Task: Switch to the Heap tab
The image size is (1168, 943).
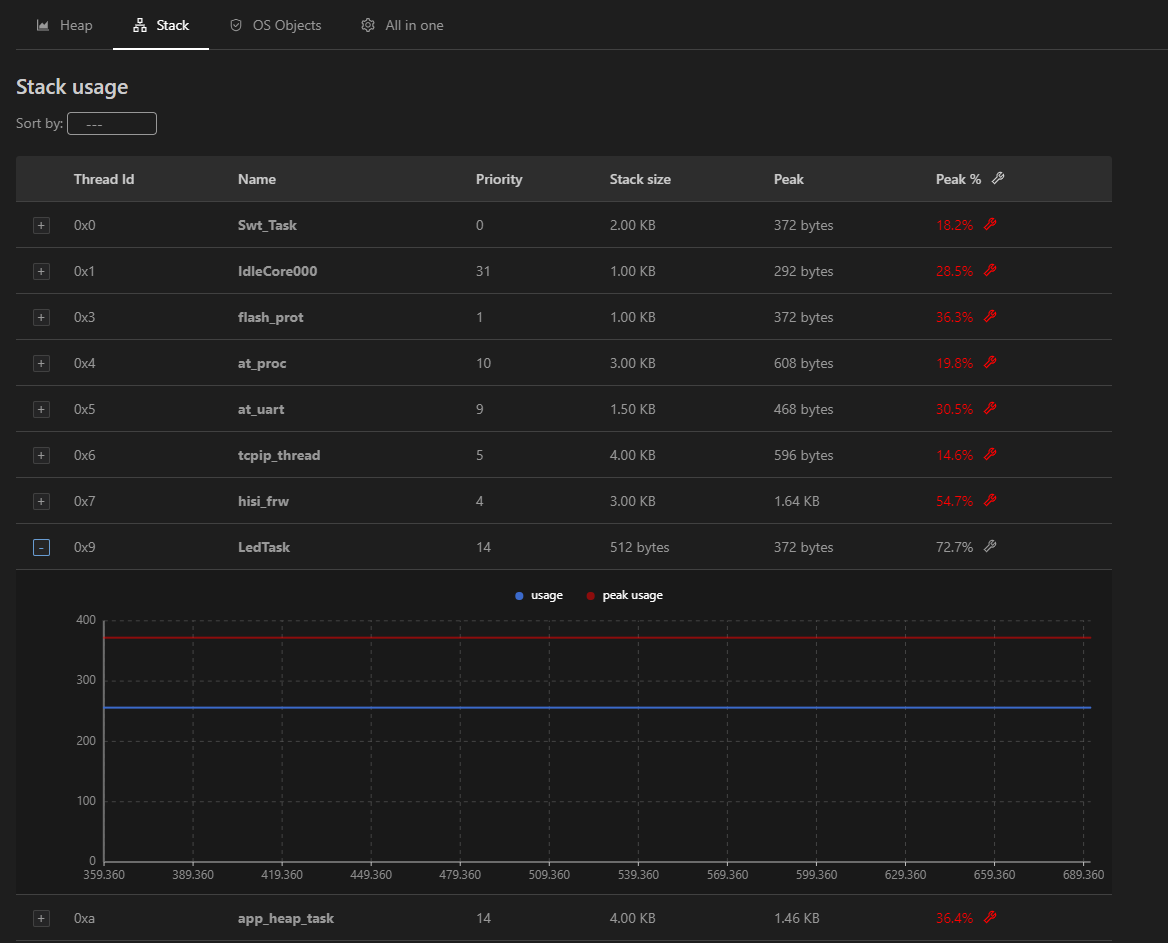Action: [65, 25]
